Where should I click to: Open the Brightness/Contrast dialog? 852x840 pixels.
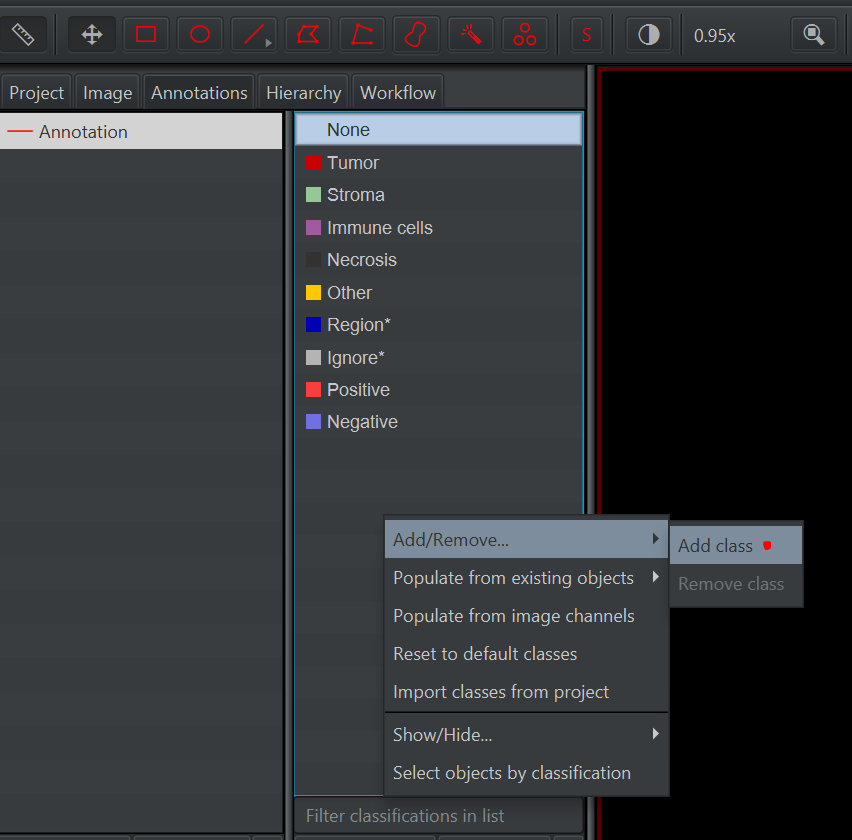(648, 34)
